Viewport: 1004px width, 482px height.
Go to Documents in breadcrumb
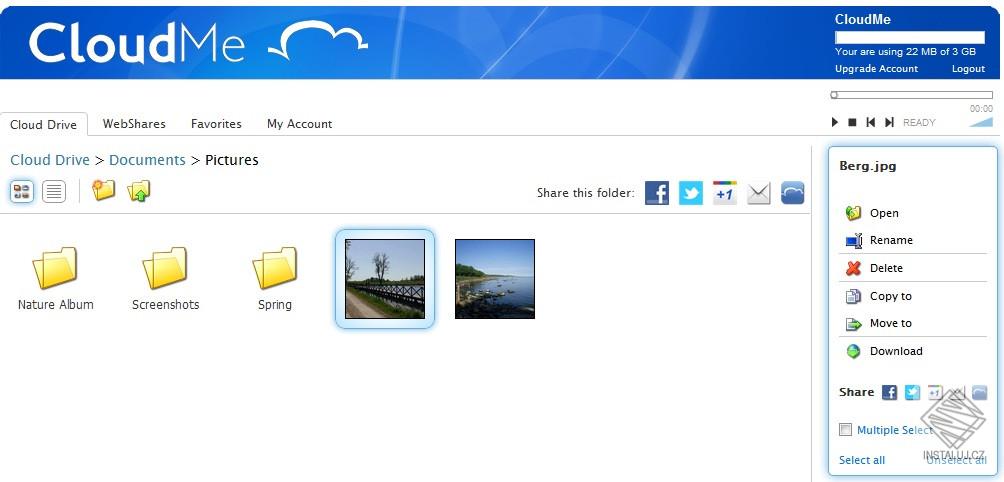point(147,160)
